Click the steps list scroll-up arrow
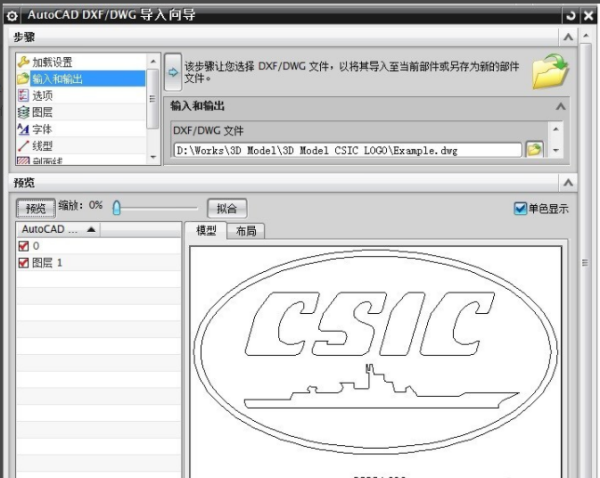This screenshot has width=600, height=478. [x=153, y=61]
